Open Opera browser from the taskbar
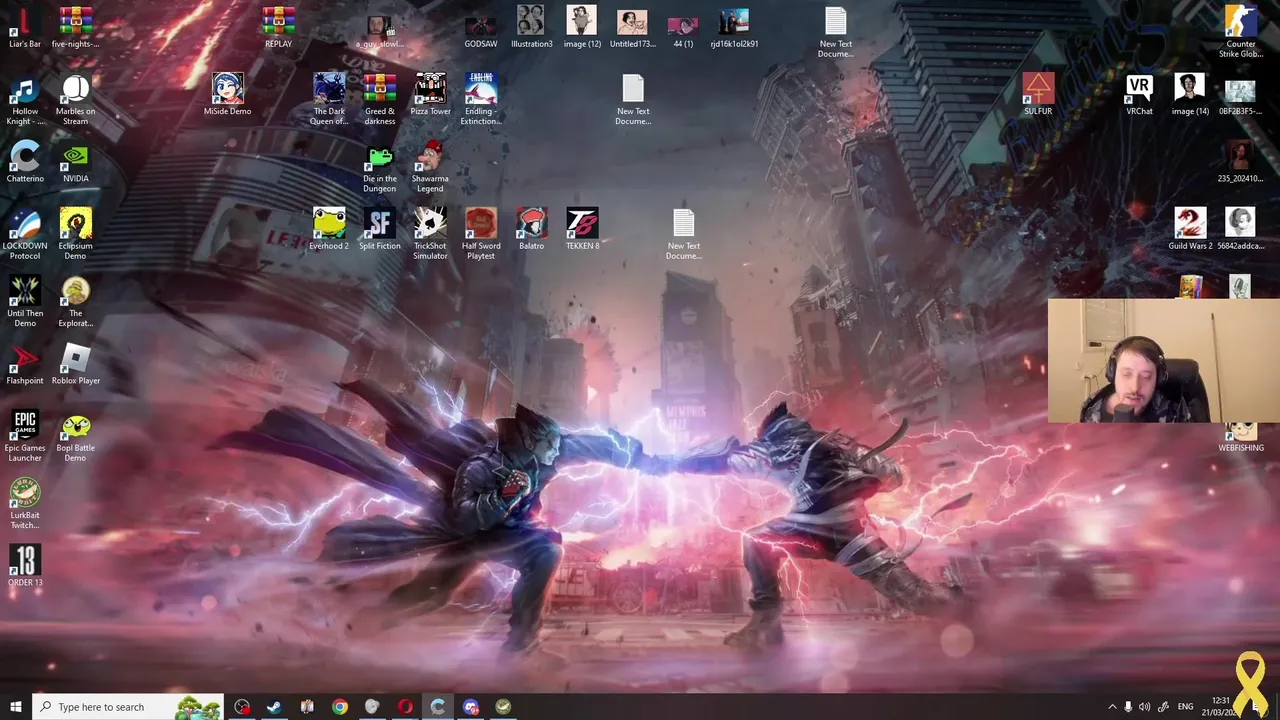Image resolution: width=1280 pixels, height=720 pixels. [405, 707]
